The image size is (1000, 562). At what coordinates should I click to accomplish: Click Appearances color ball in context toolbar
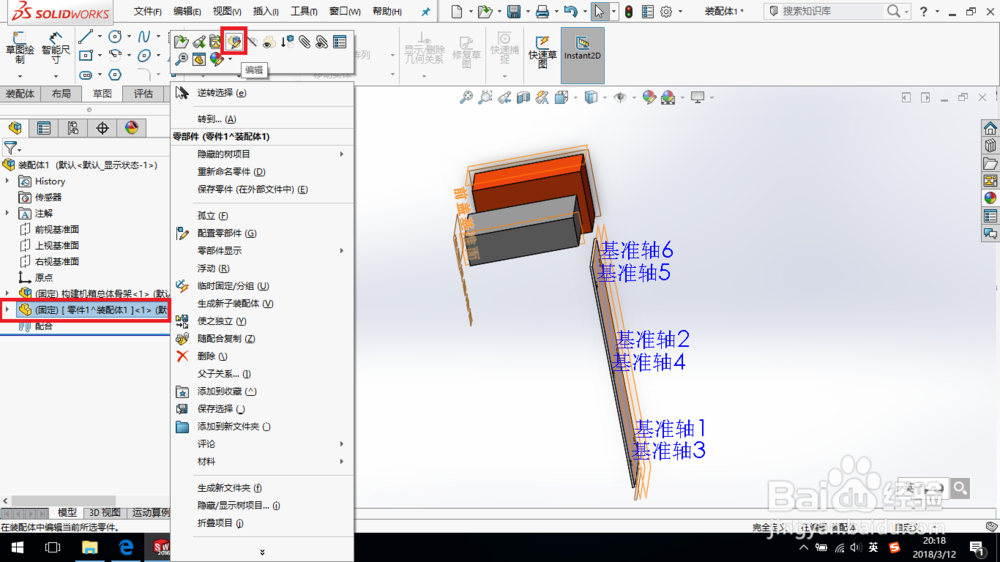click(x=217, y=59)
